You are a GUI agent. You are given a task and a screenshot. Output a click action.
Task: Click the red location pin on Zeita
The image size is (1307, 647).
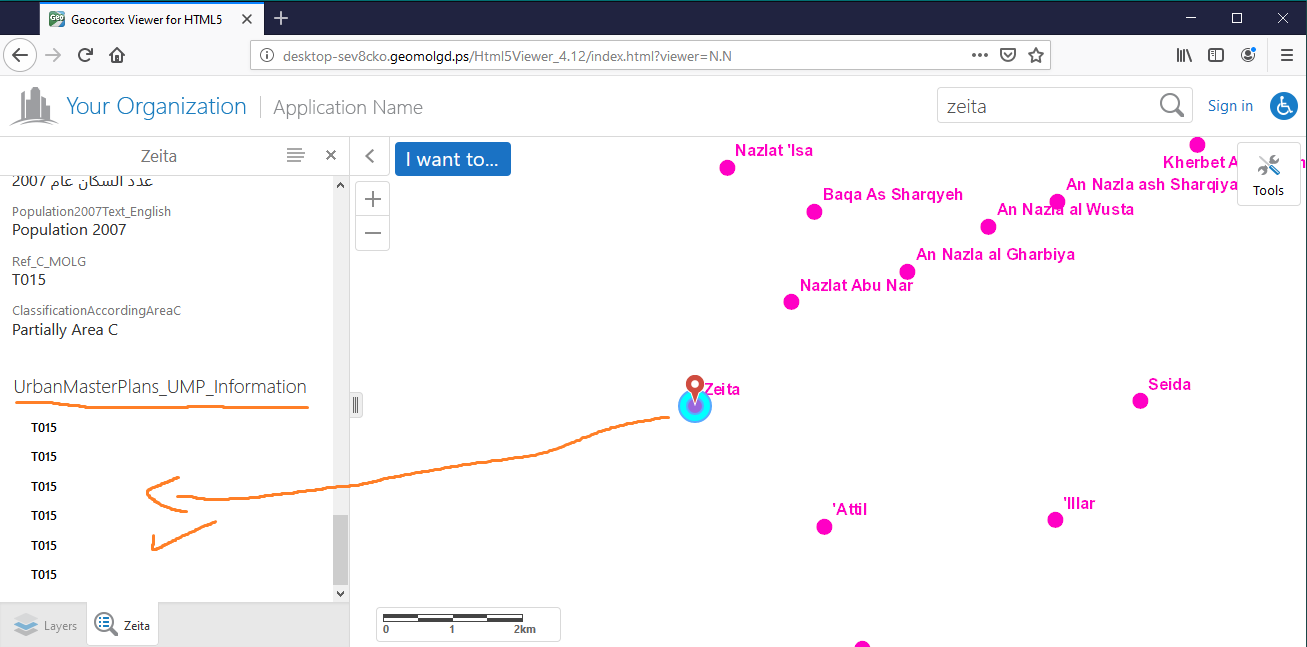point(694,390)
